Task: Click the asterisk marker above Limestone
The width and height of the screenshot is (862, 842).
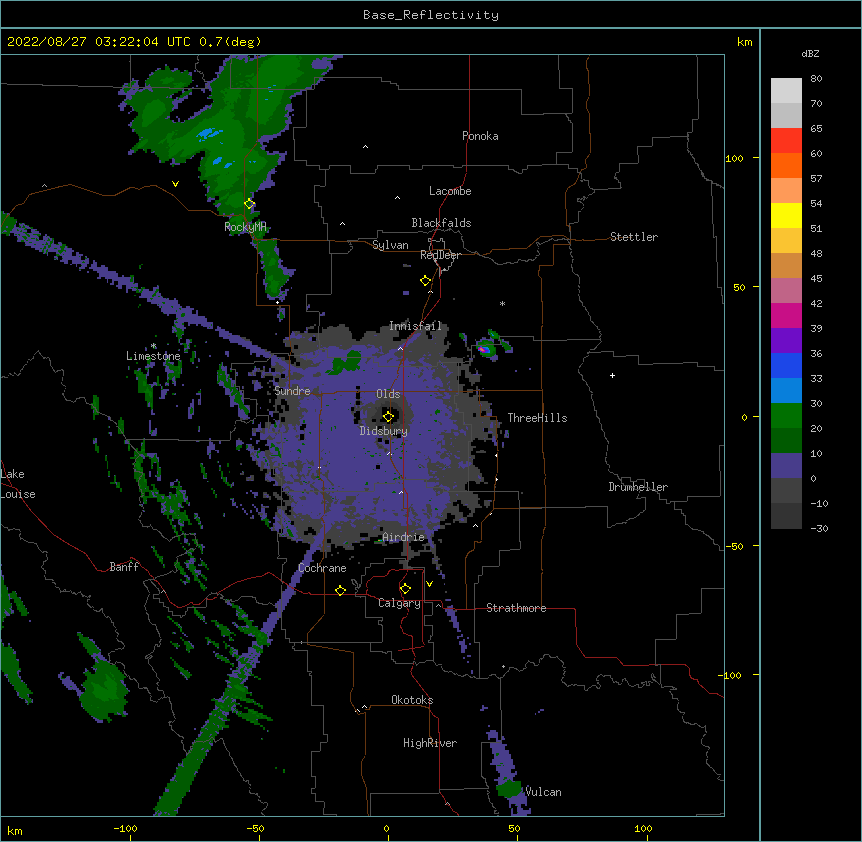Action: click(x=154, y=346)
